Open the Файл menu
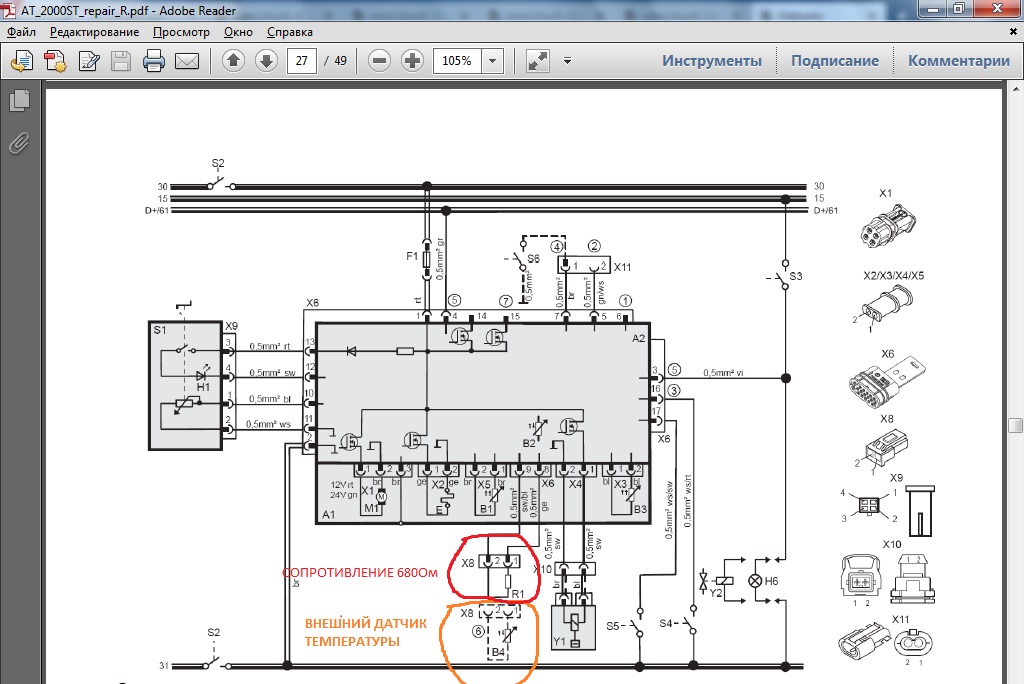Screen dimensions: 1024x684 [22, 32]
